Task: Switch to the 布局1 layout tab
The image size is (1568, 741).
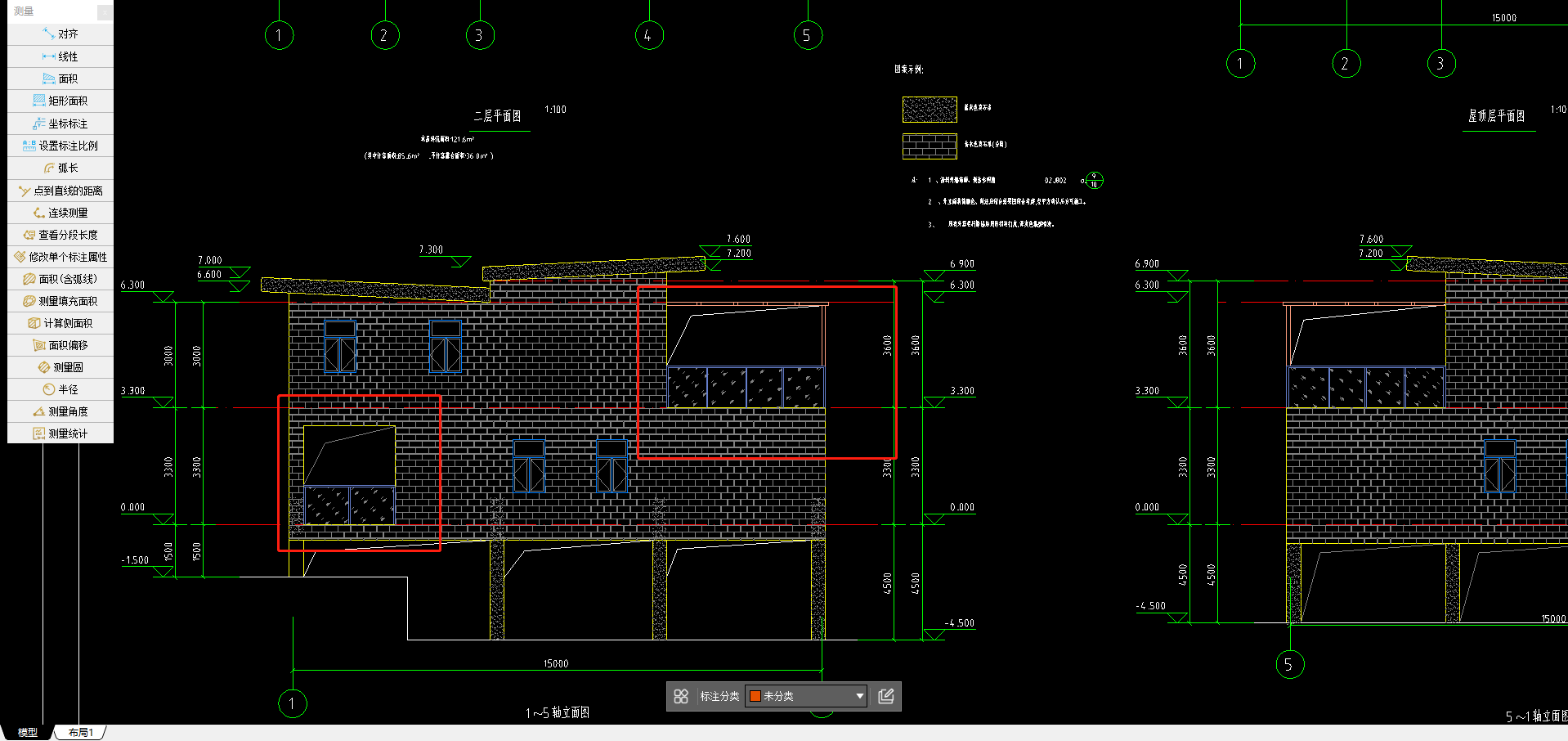Action: coord(81,732)
